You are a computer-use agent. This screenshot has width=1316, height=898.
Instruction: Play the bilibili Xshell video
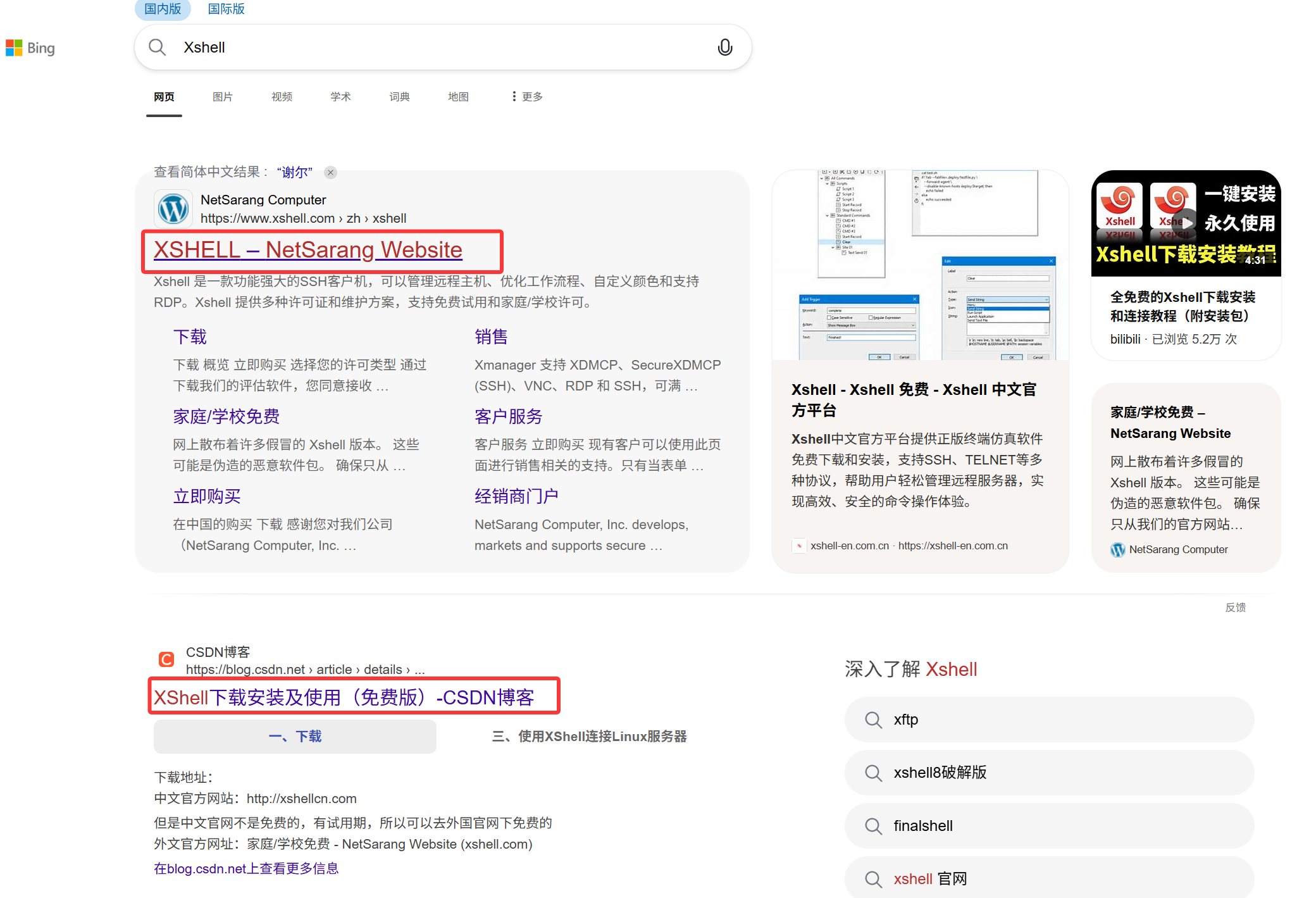click(1187, 223)
